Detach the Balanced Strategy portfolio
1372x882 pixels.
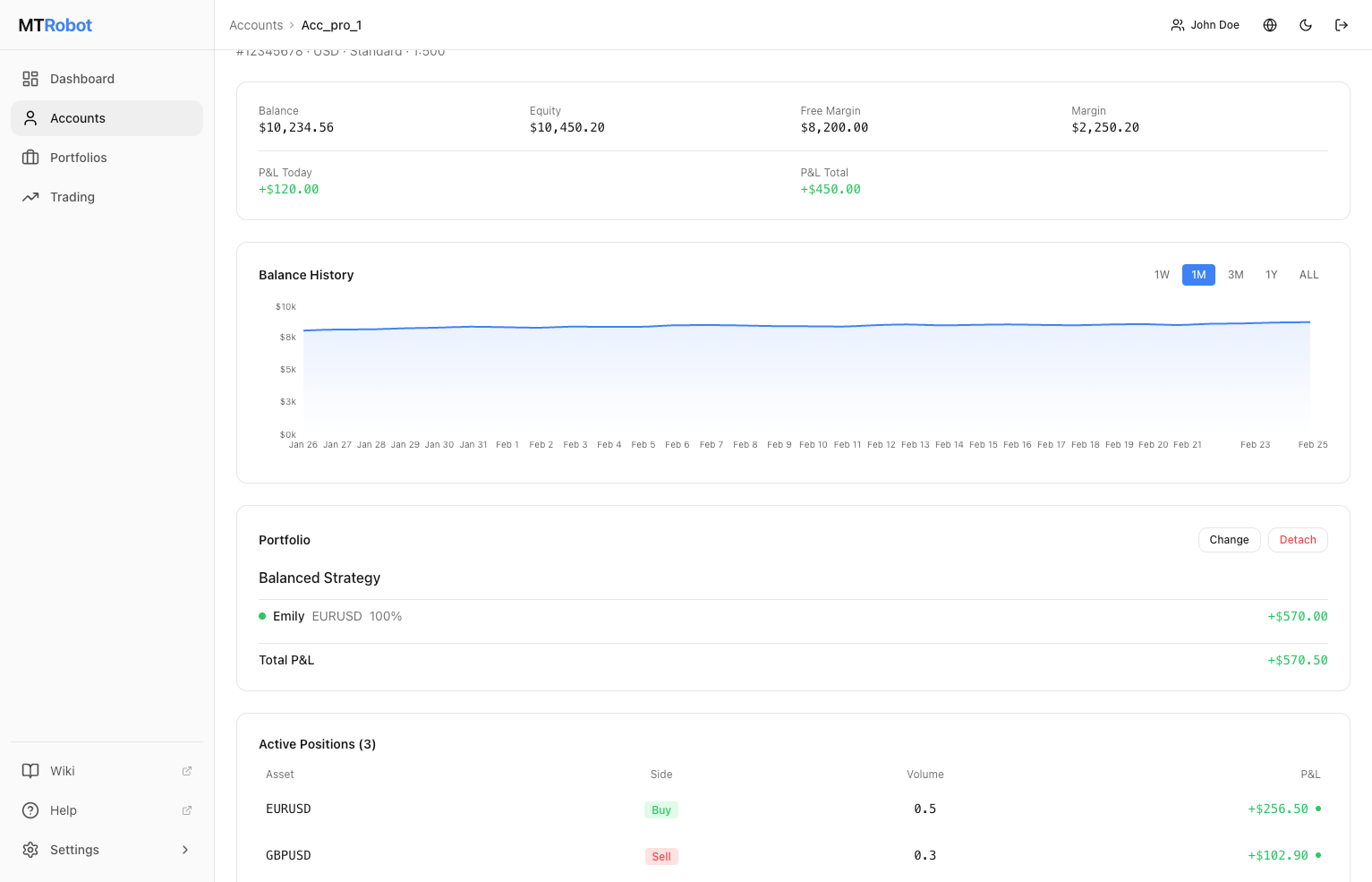(1298, 539)
